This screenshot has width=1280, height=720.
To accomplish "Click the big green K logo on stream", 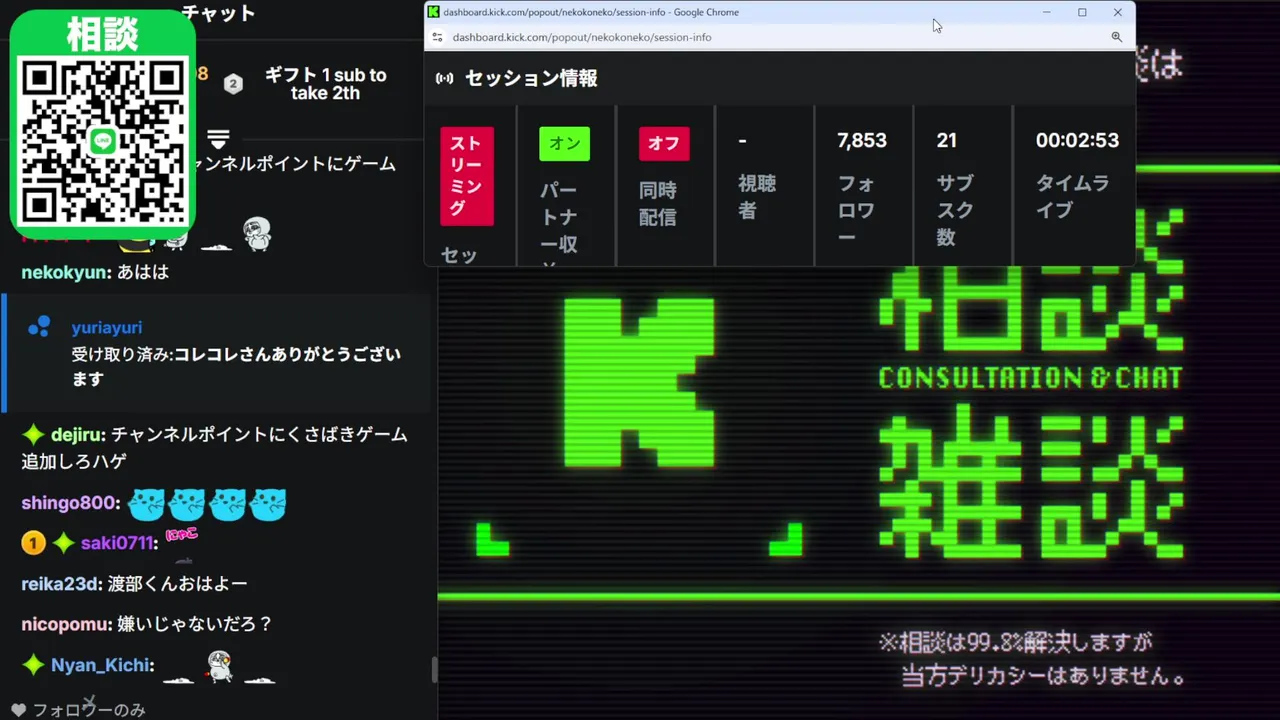I will [640, 381].
